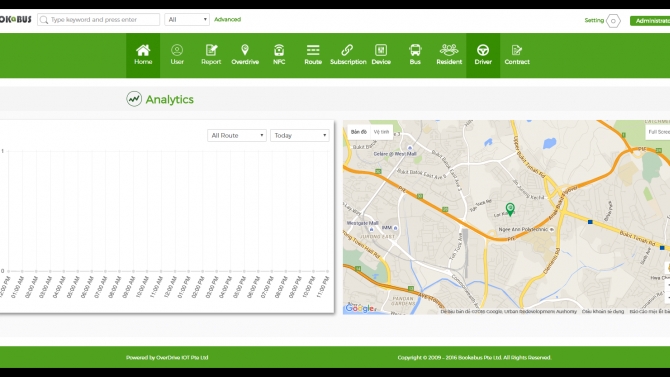Click the Setting hexagon icon

pos(613,21)
